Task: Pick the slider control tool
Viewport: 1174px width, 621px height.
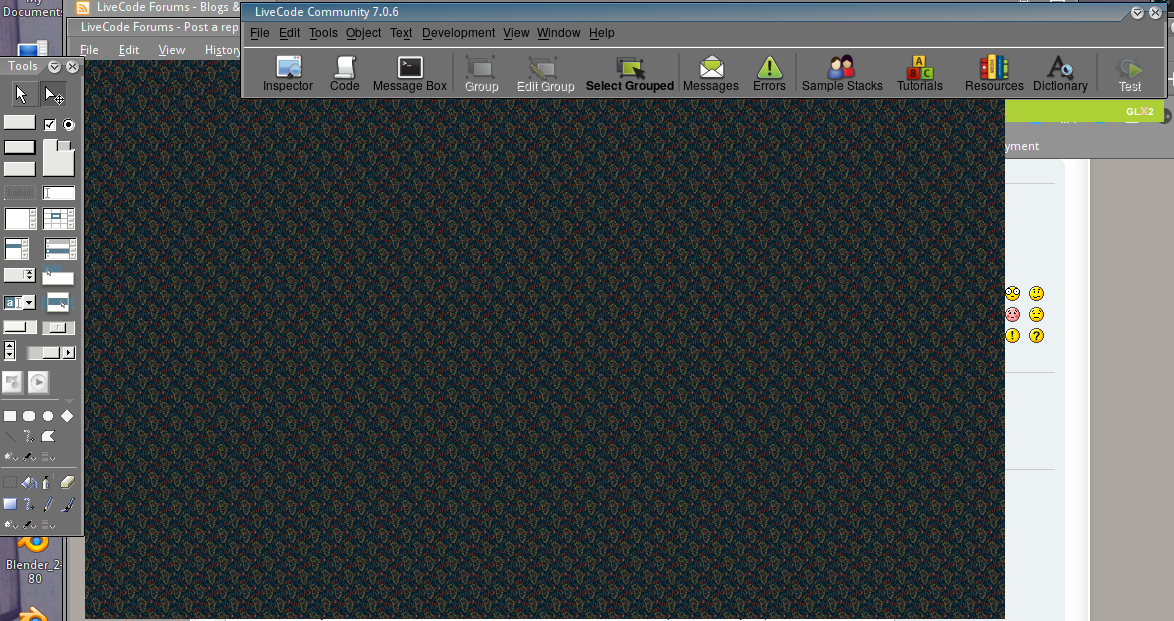Action: 58,327
